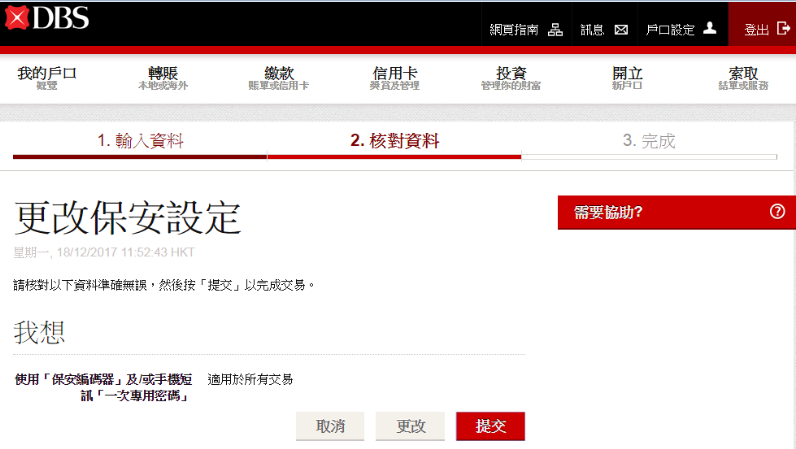Open the sitemap icon next to 網頁指南
796x449 pixels.
click(x=555, y=29)
